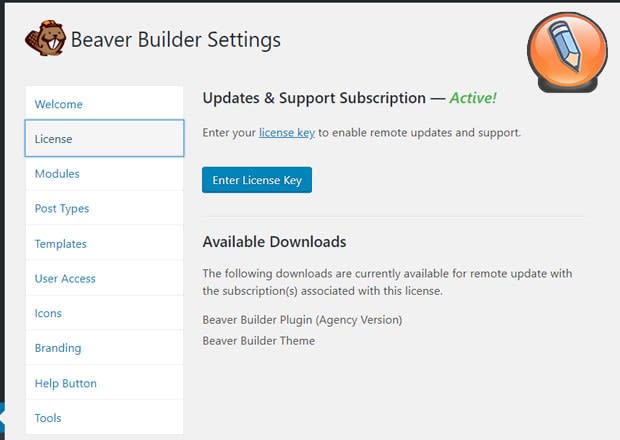Go to the Help Button tab

click(104, 383)
